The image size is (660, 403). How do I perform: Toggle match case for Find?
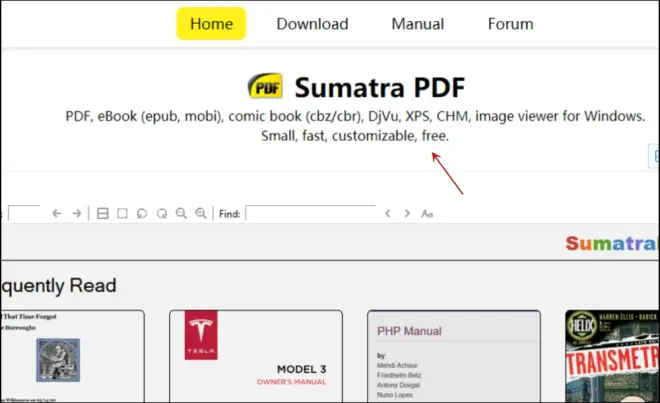pyautogui.click(x=427, y=213)
